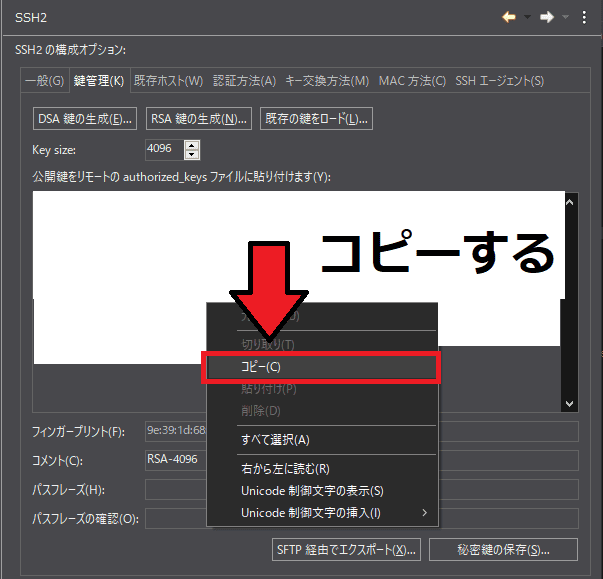Switch to the SSH エージェント(S) tab
Image resolution: width=603 pixels, height=579 pixels.
point(499,80)
